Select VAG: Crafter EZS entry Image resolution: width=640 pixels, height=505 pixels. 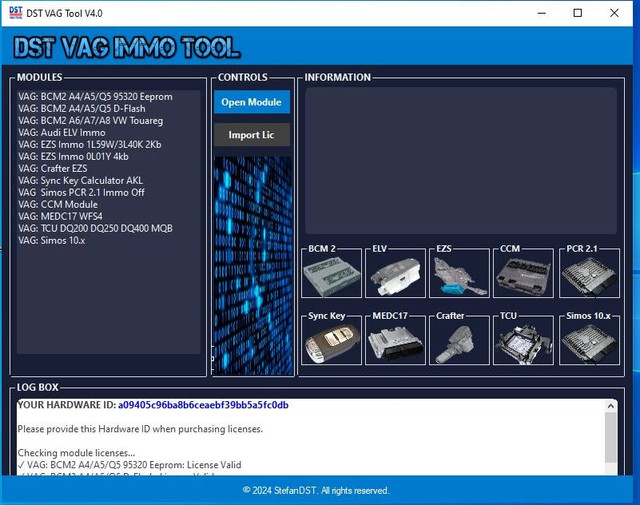coord(52,168)
